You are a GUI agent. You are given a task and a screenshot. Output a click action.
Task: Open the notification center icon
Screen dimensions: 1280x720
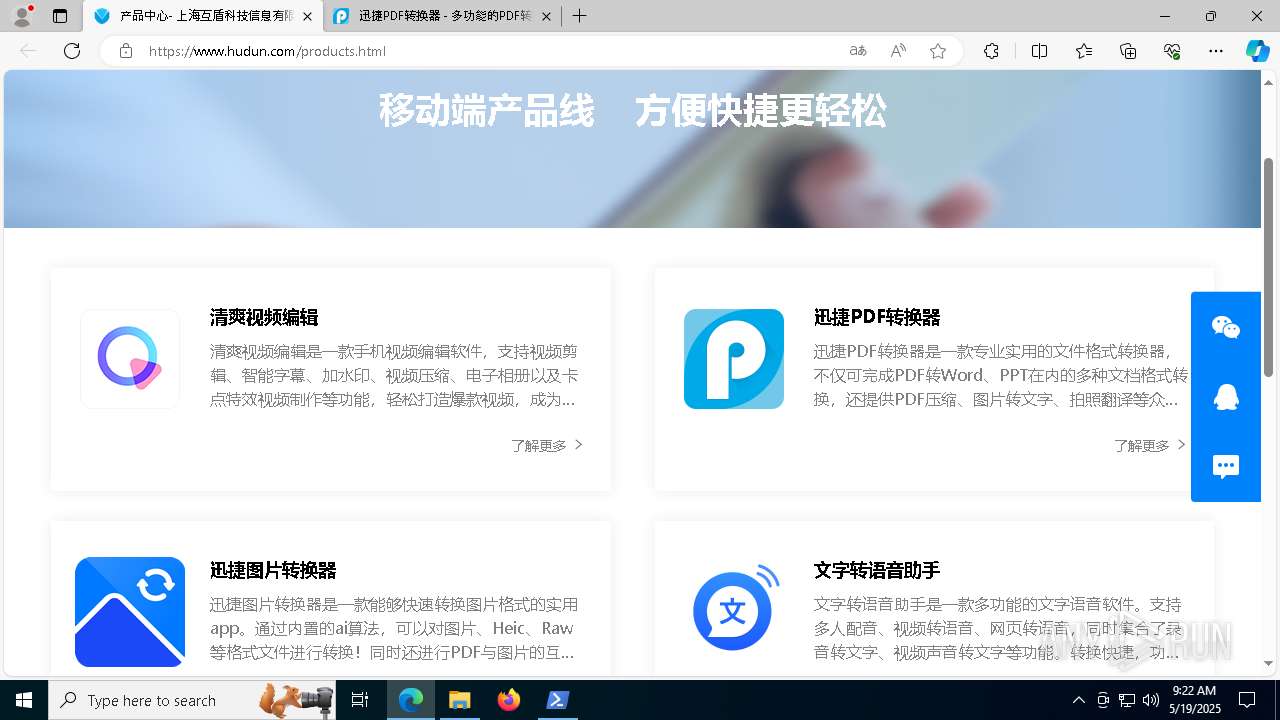1247,700
